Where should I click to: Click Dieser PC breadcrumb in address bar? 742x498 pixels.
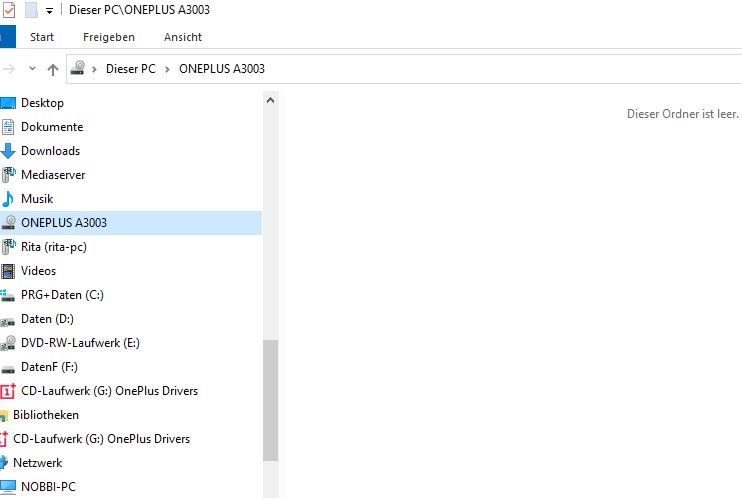click(131, 69)
